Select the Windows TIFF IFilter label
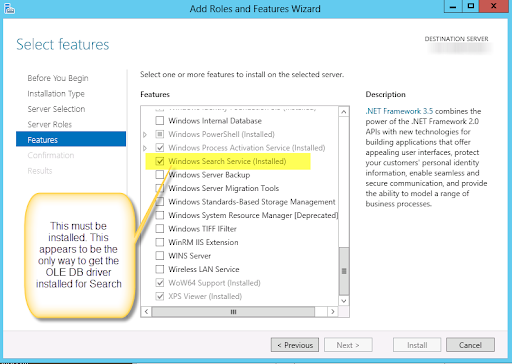Image resolution: width=512 pixels, height=364 pixels. coord(202,229)
